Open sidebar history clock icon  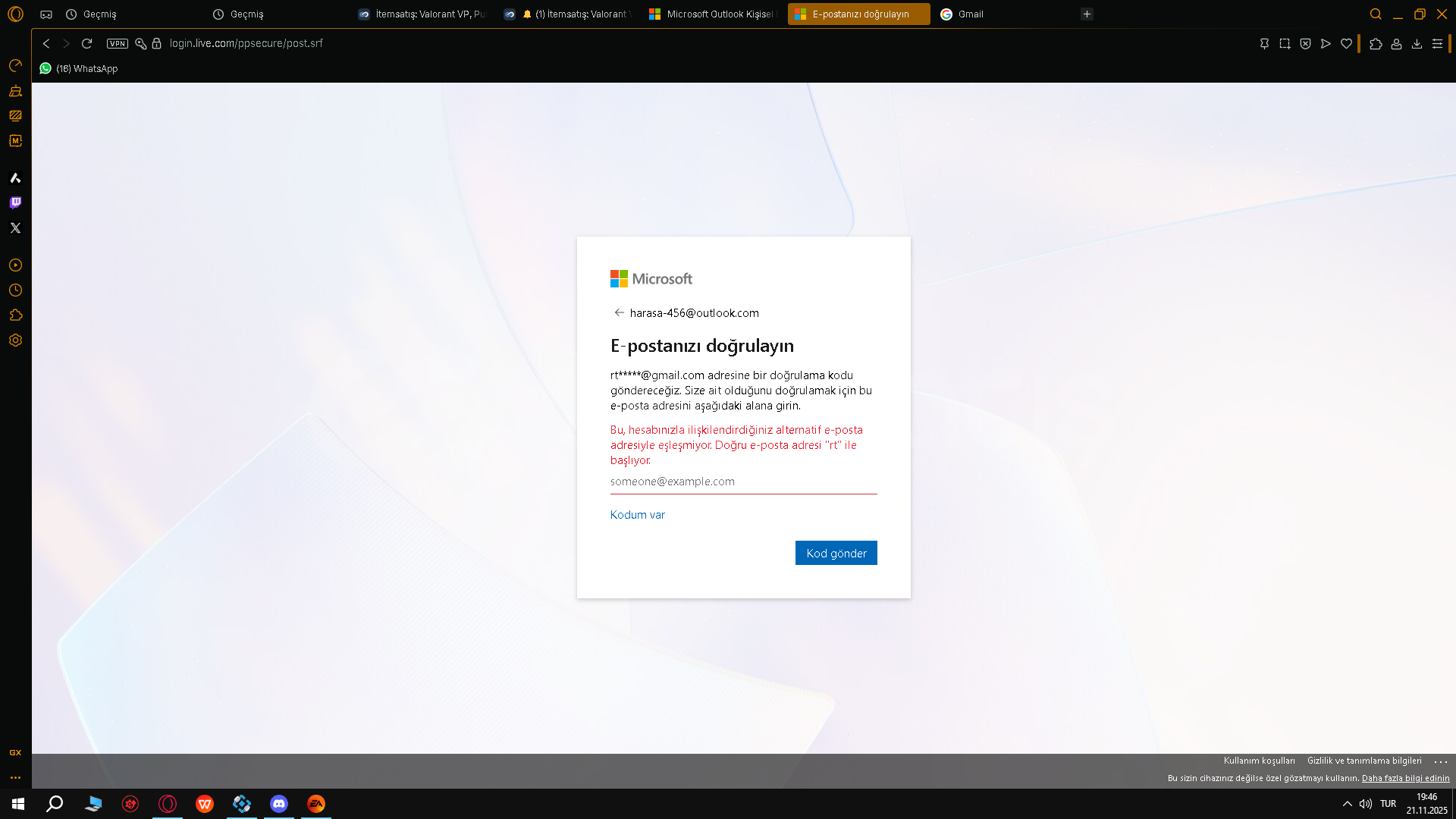click(x=15, y=290)
